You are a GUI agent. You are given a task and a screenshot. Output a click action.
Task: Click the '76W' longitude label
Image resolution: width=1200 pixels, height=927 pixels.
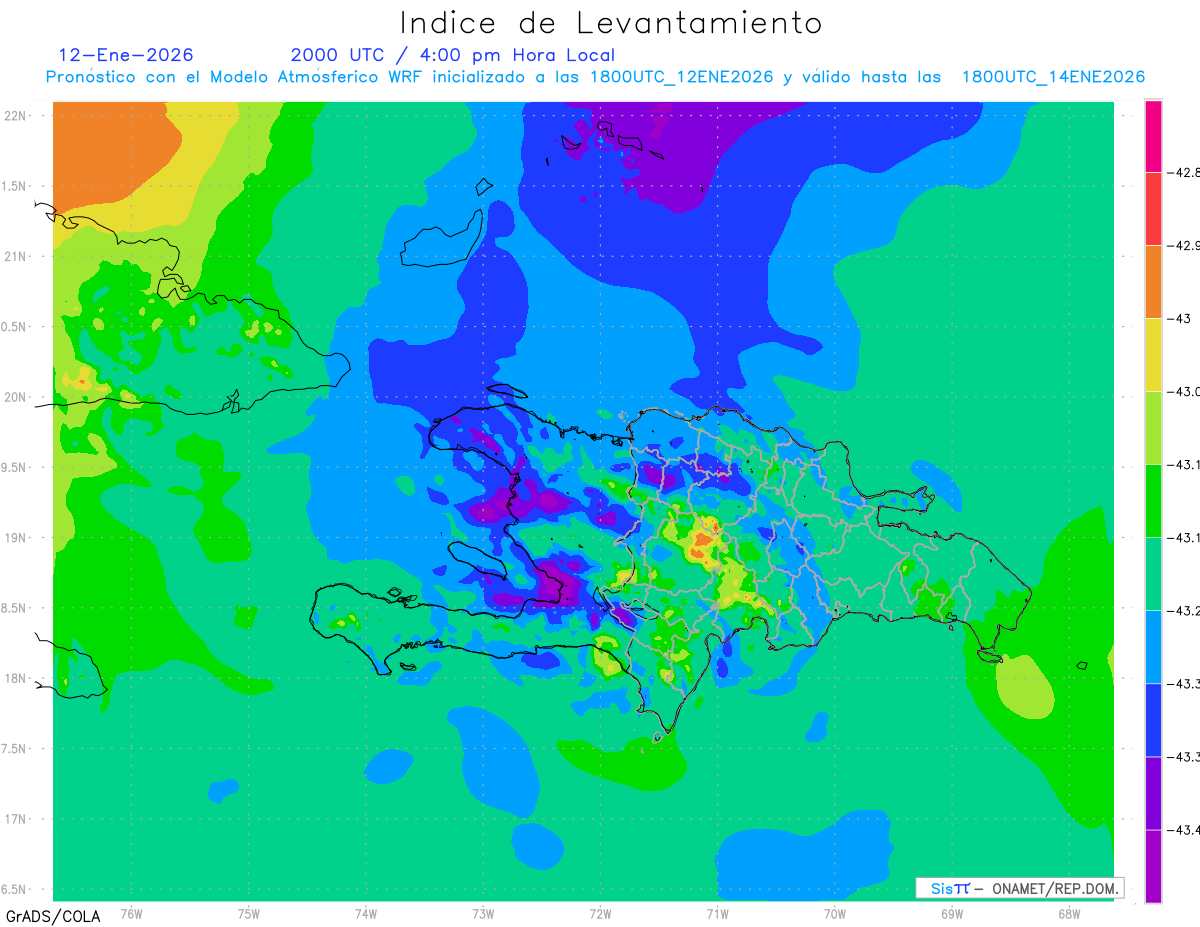pos(131,914)
